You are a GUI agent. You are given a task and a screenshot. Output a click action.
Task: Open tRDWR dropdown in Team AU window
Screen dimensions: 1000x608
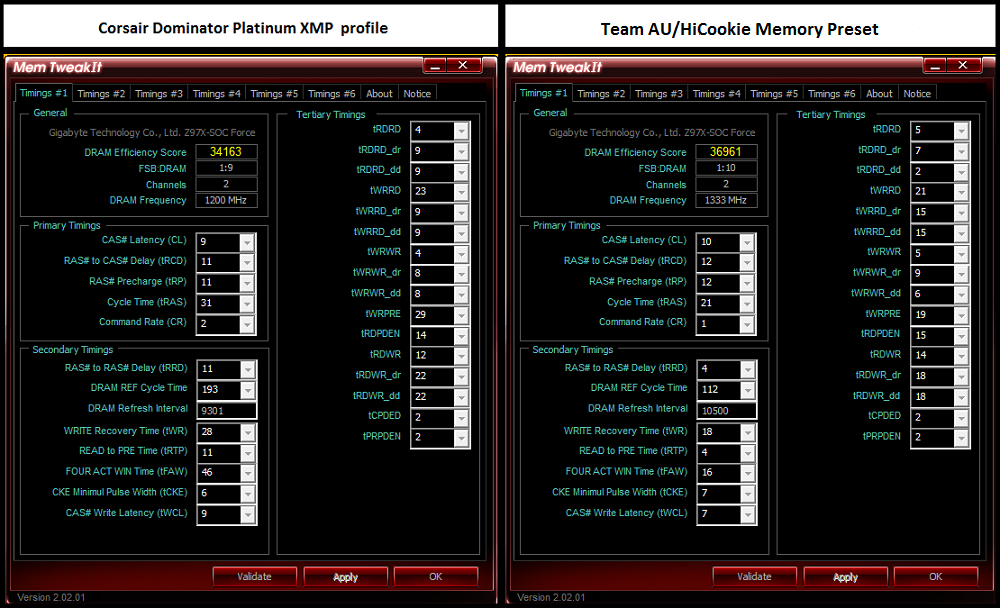[x=961, y=356]
